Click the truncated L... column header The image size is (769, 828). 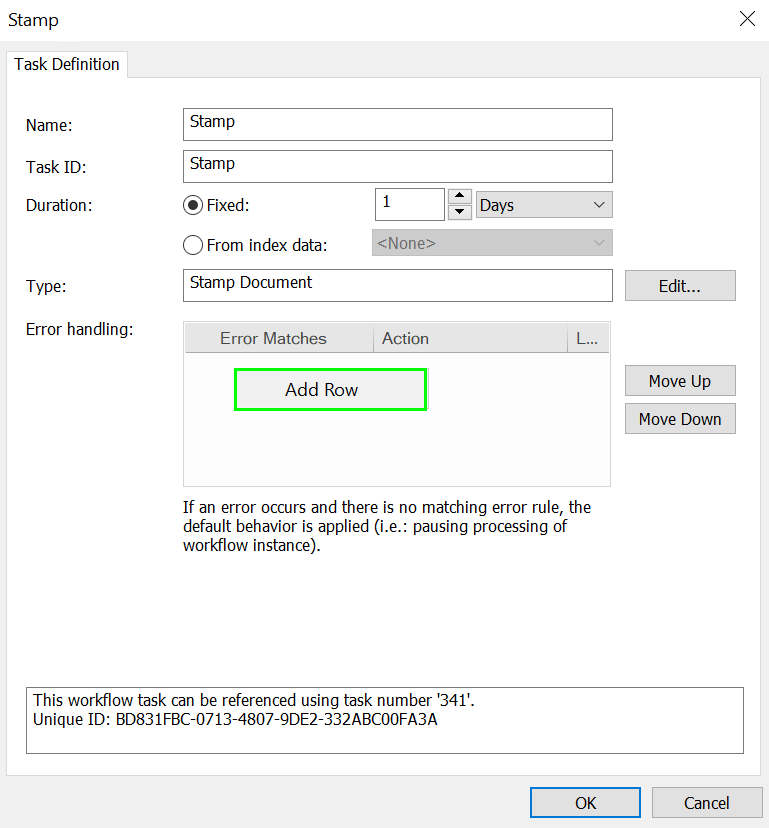(x=588, y=338)
